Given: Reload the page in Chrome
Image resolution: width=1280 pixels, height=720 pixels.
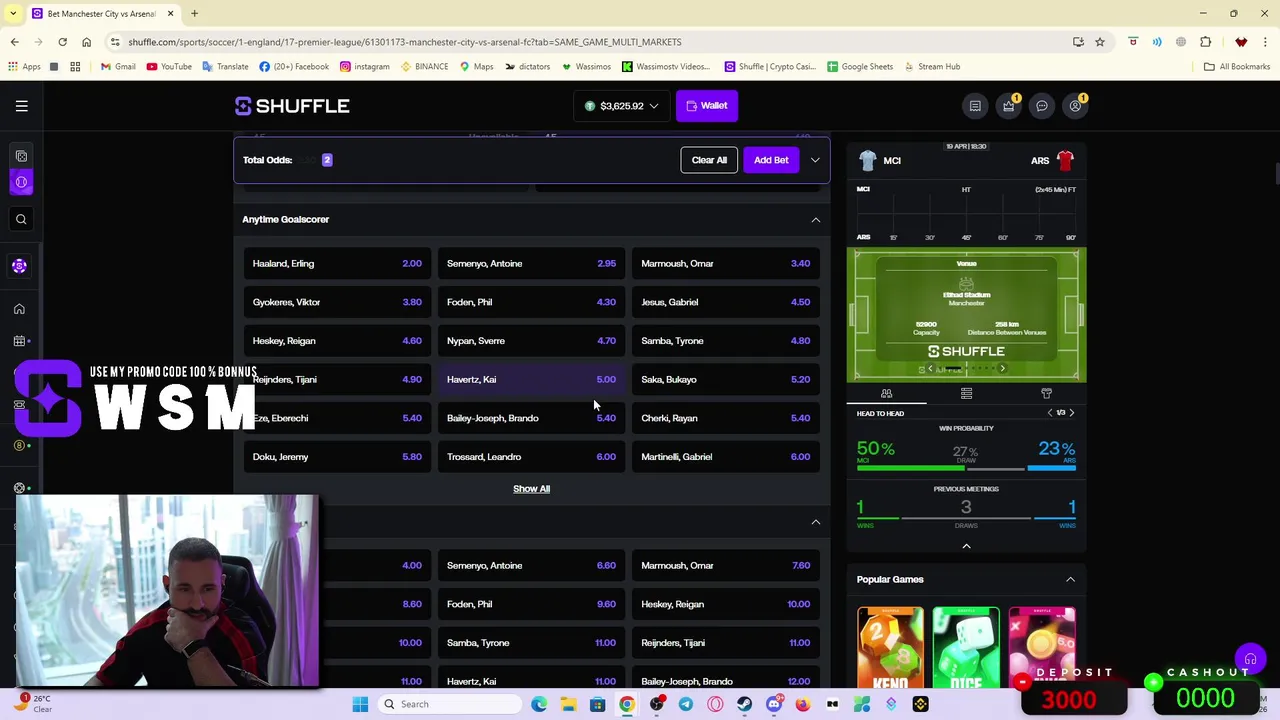Looking at the screenshot, I should (62, 42).
